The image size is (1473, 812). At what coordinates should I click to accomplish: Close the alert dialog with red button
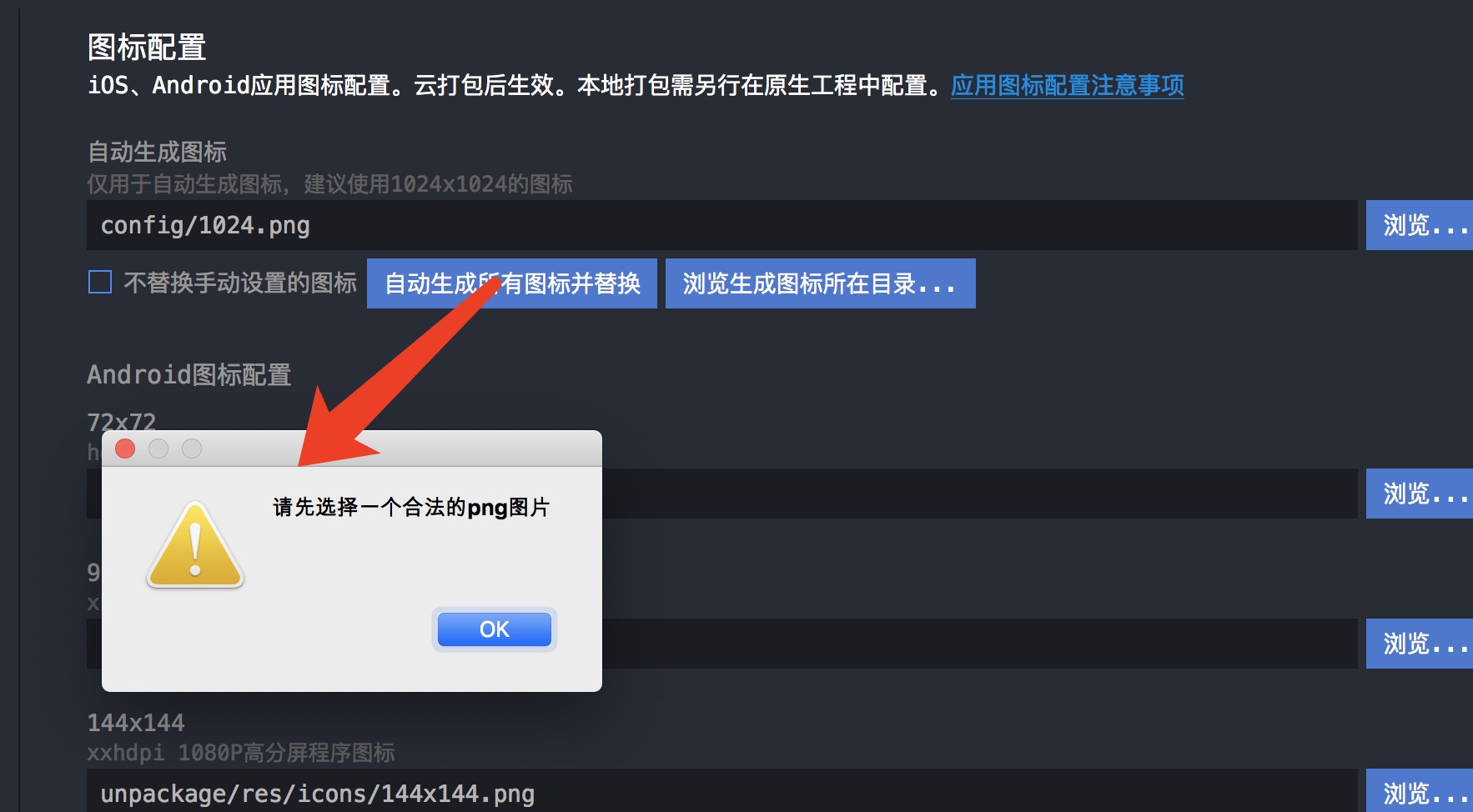(x=125, y=449)
